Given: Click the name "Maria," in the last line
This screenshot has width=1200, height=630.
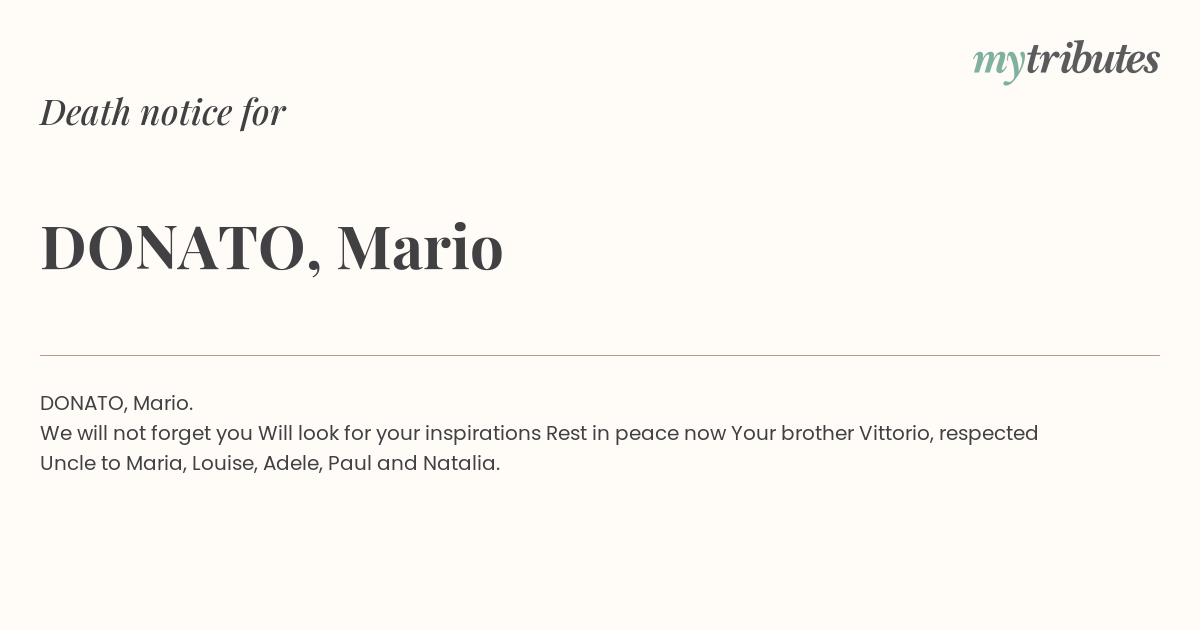Looking at the screenshot, I should 156,464.
